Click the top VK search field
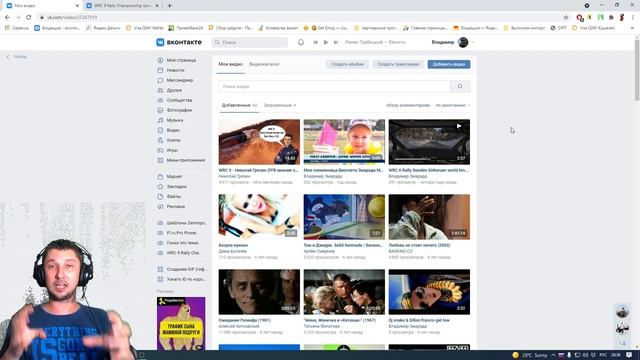Screen dimensions: 640x360 click(250, 42)
